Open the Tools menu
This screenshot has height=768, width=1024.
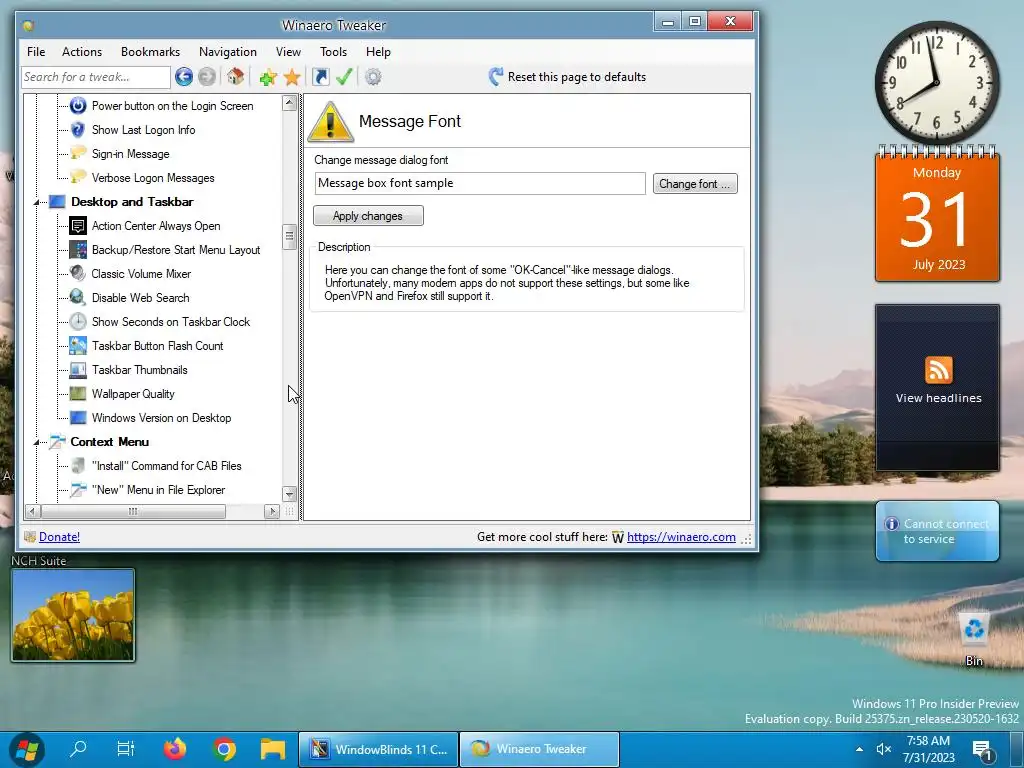[x=333, y=52]
